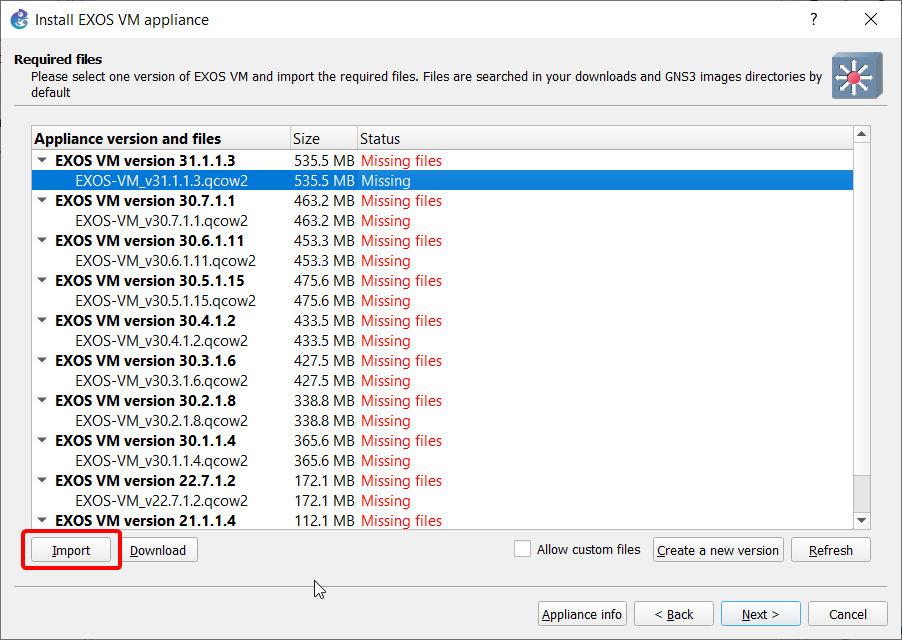Click the Appliance version and files header
This screenshot has width=902, height=640.
click(x=161, y=139)
